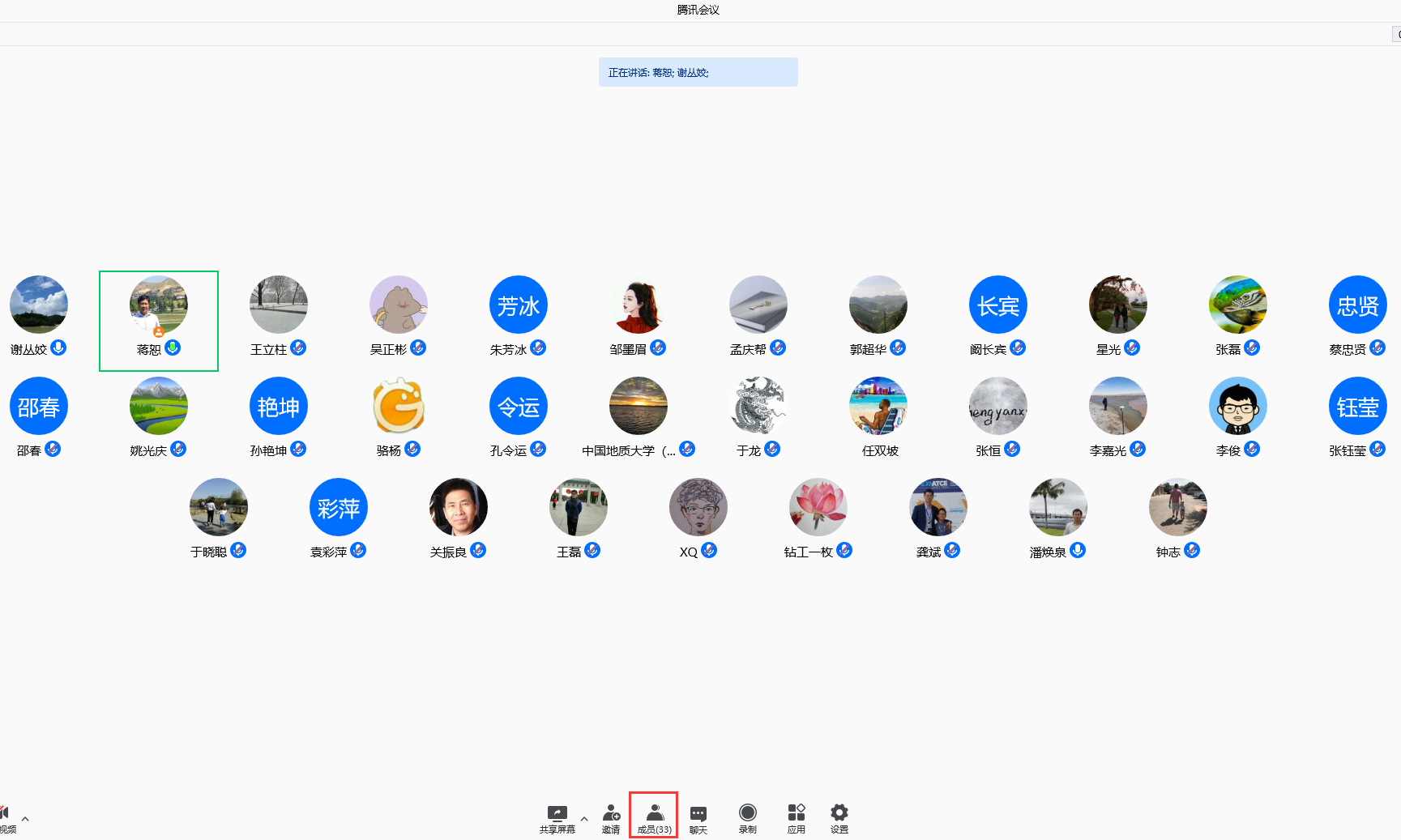Toggle microphone icon next to 谢丛姣
1401x840 pixels.
click(x=58, y=348)
